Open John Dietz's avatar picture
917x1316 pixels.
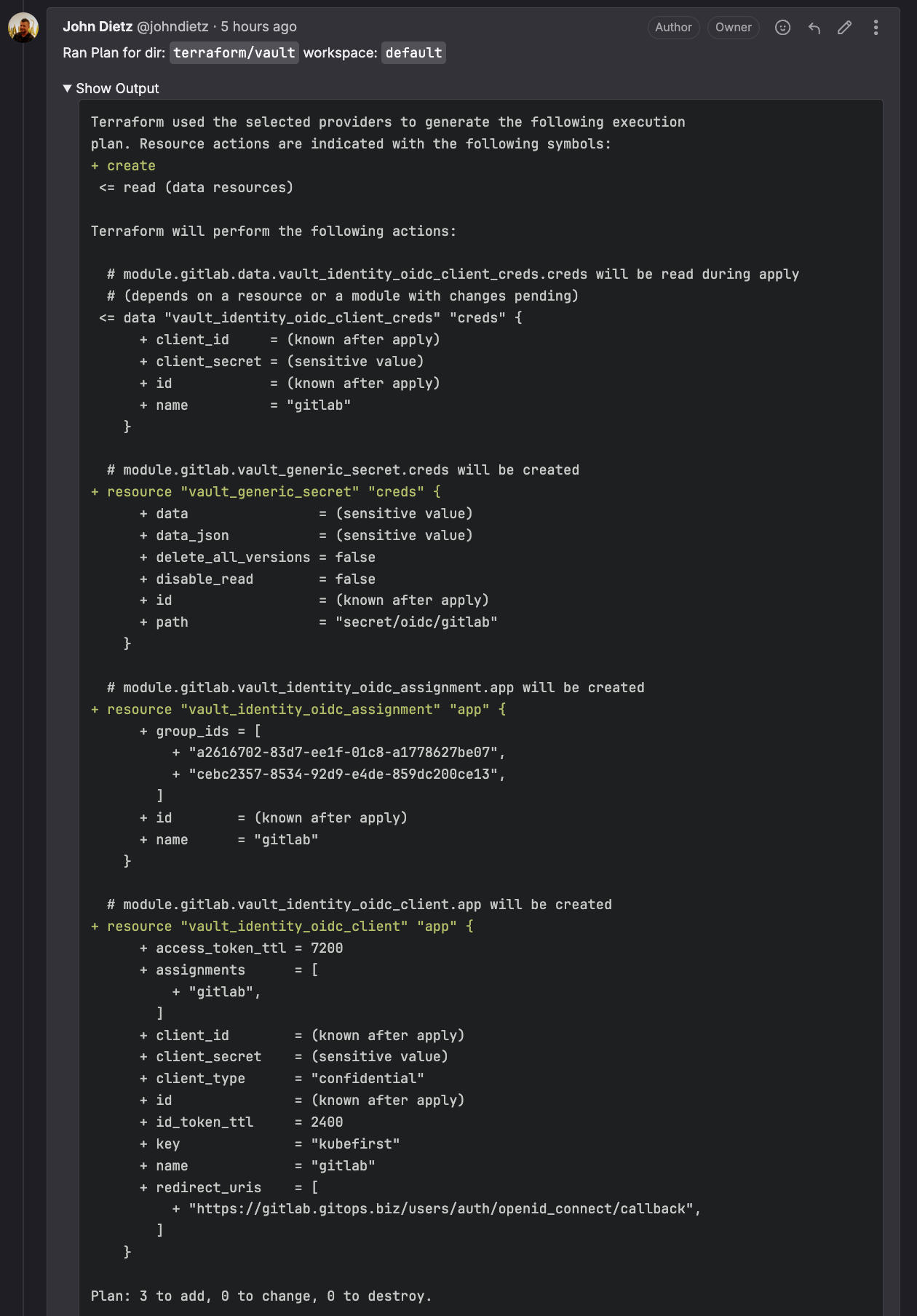coord(23,28)
